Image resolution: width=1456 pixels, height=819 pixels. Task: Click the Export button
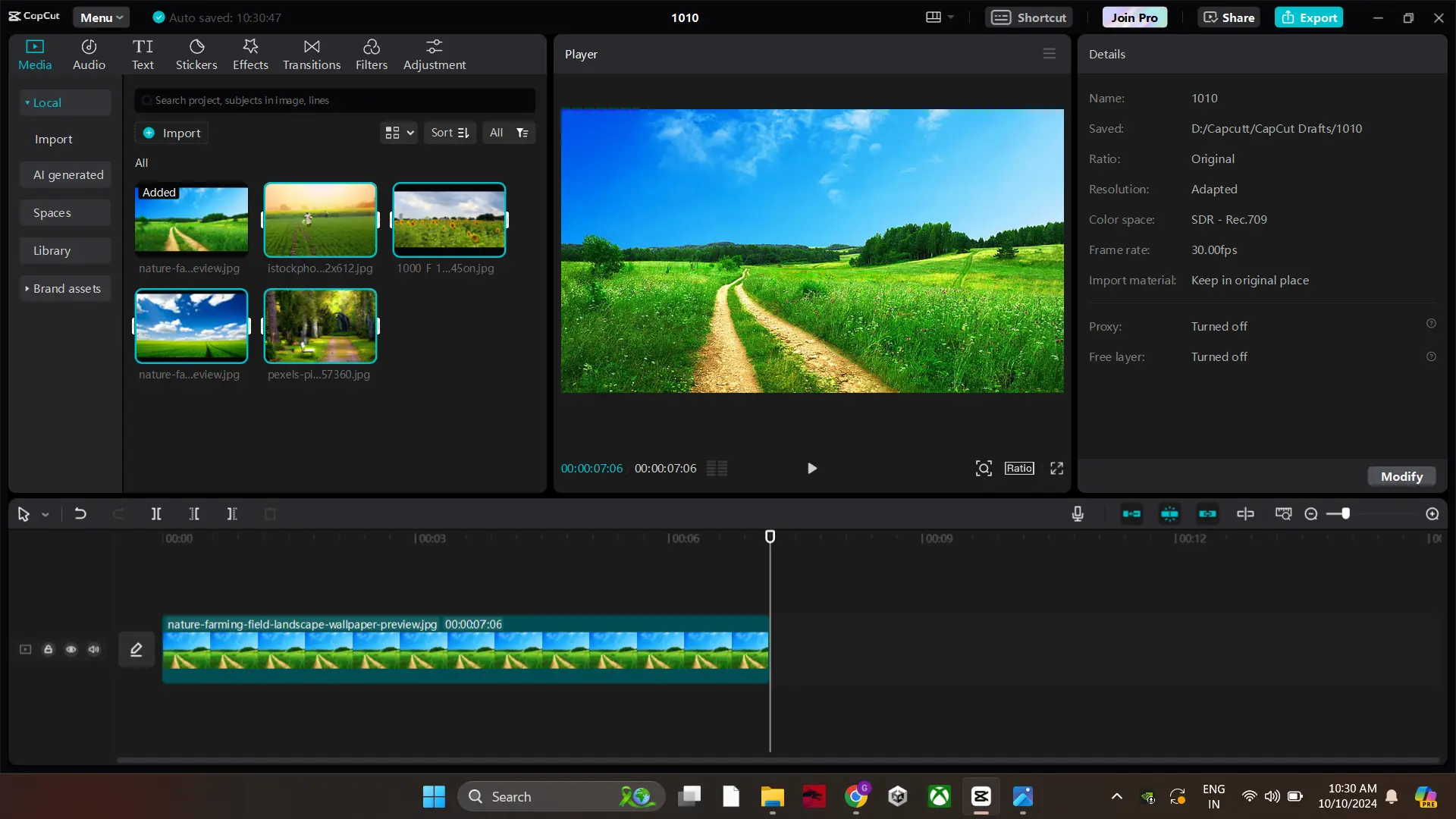pos(1309,17)
